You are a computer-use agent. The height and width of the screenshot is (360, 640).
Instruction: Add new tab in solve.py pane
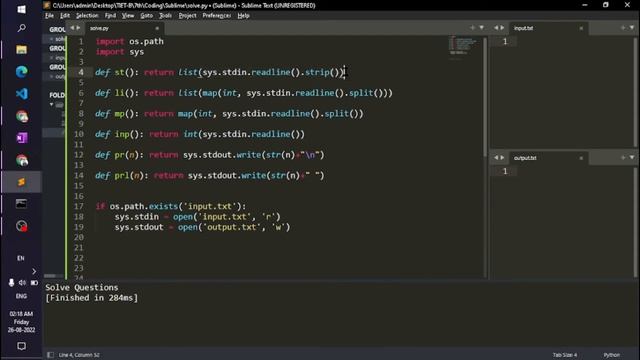[472, 28]
